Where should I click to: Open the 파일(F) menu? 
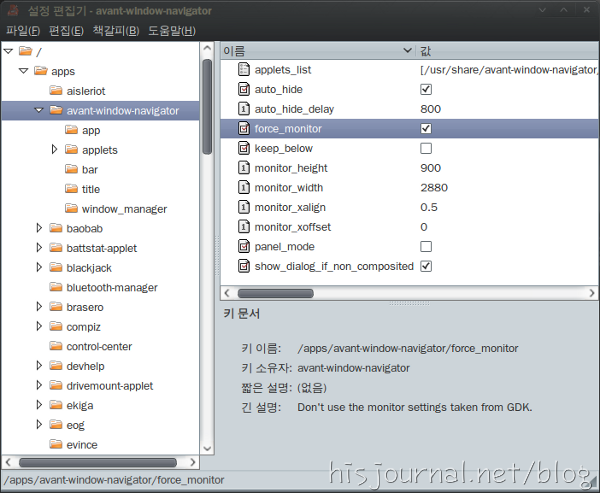point(23,31)
